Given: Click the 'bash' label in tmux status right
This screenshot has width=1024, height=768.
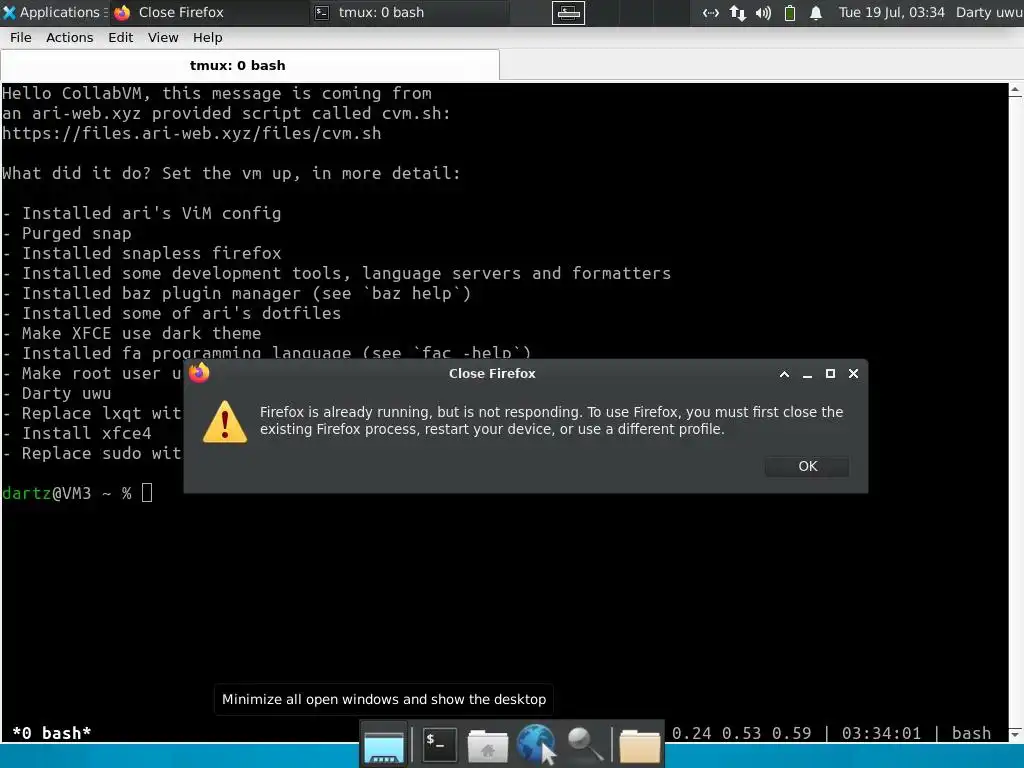Looking at the screenshot, I should (x=970, y=733).
